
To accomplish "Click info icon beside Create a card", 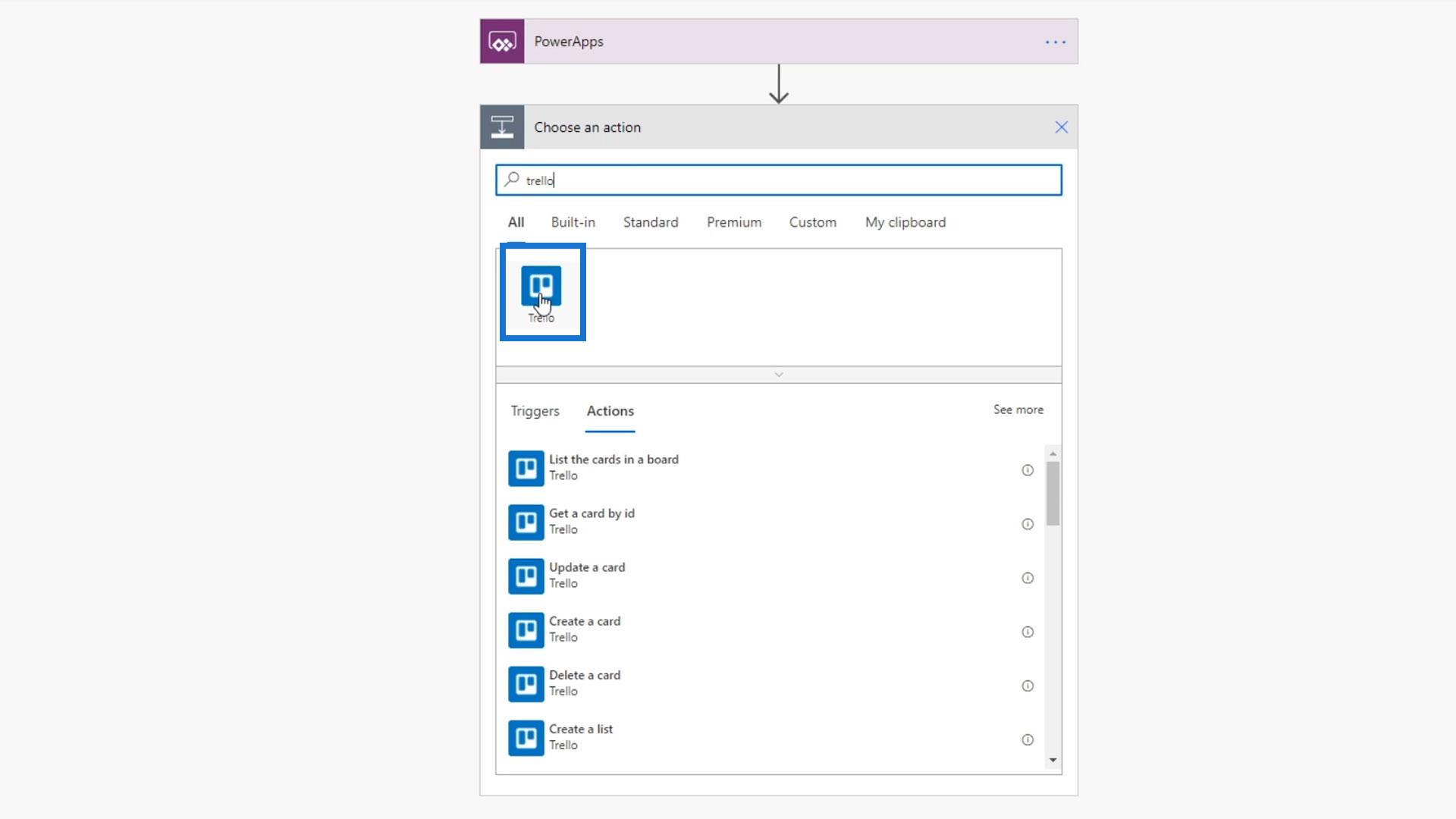I will tap(1027, 632).
